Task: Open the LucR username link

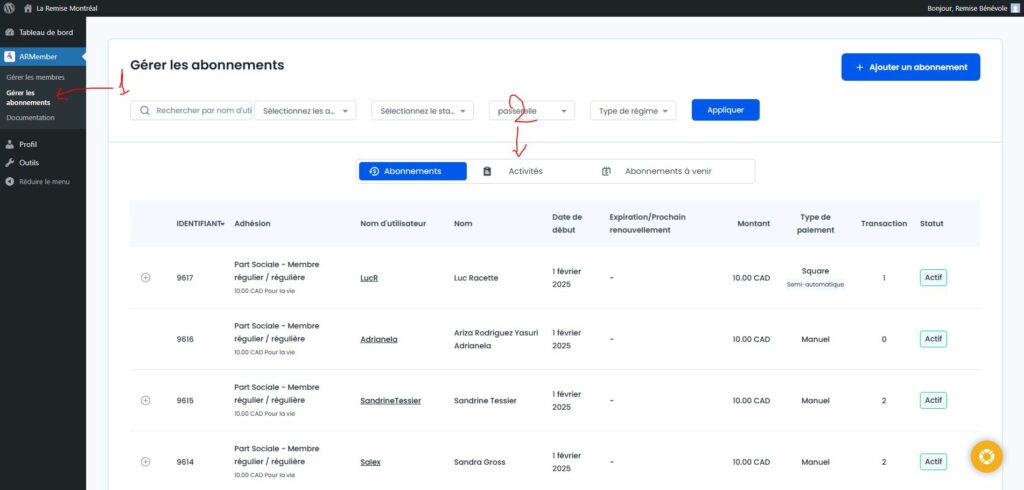Action: pos(369,278)
